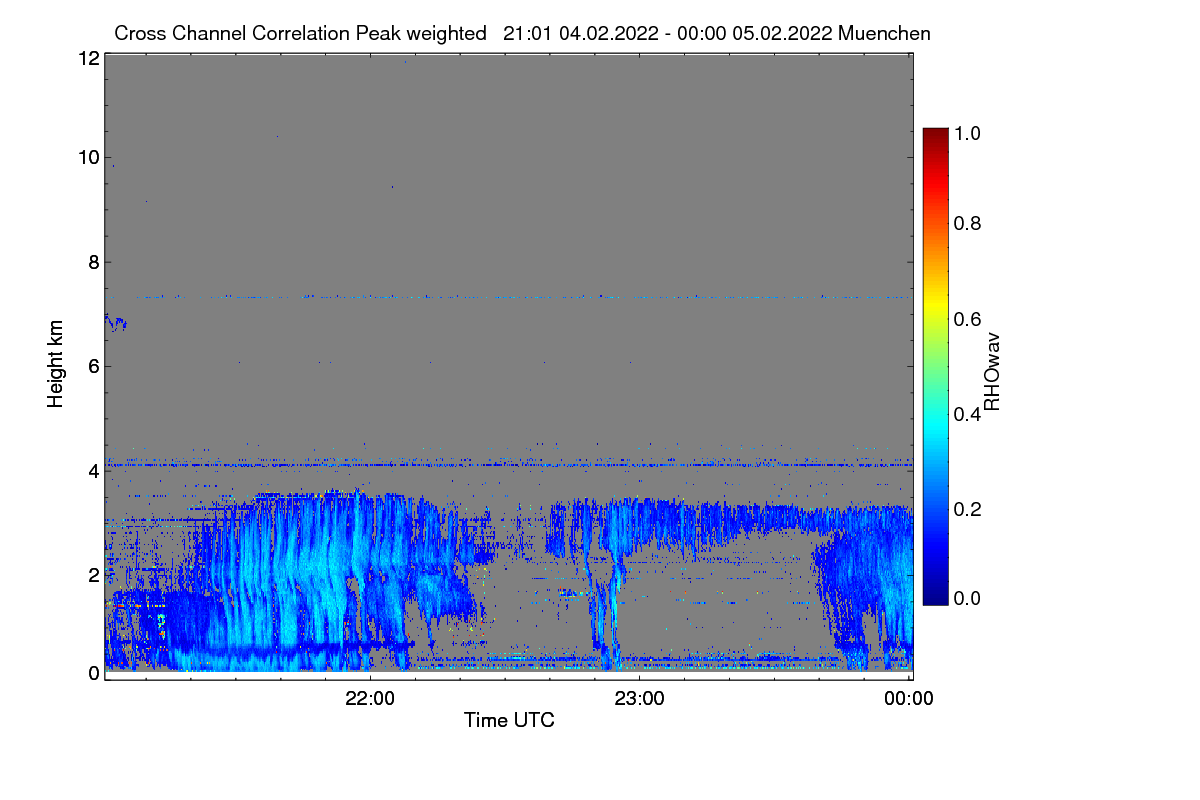Screen dimensions: 1200x800
Task: Click the 12 km height tick label
Action: coord(87,58)
